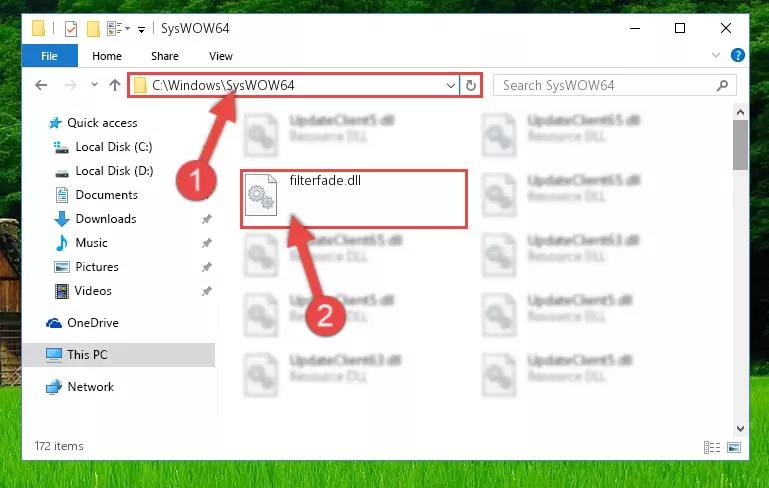This screenshot has height=488, width=769.
Task: Switch to Large icons view layout icon
Action: click(734, 447)
